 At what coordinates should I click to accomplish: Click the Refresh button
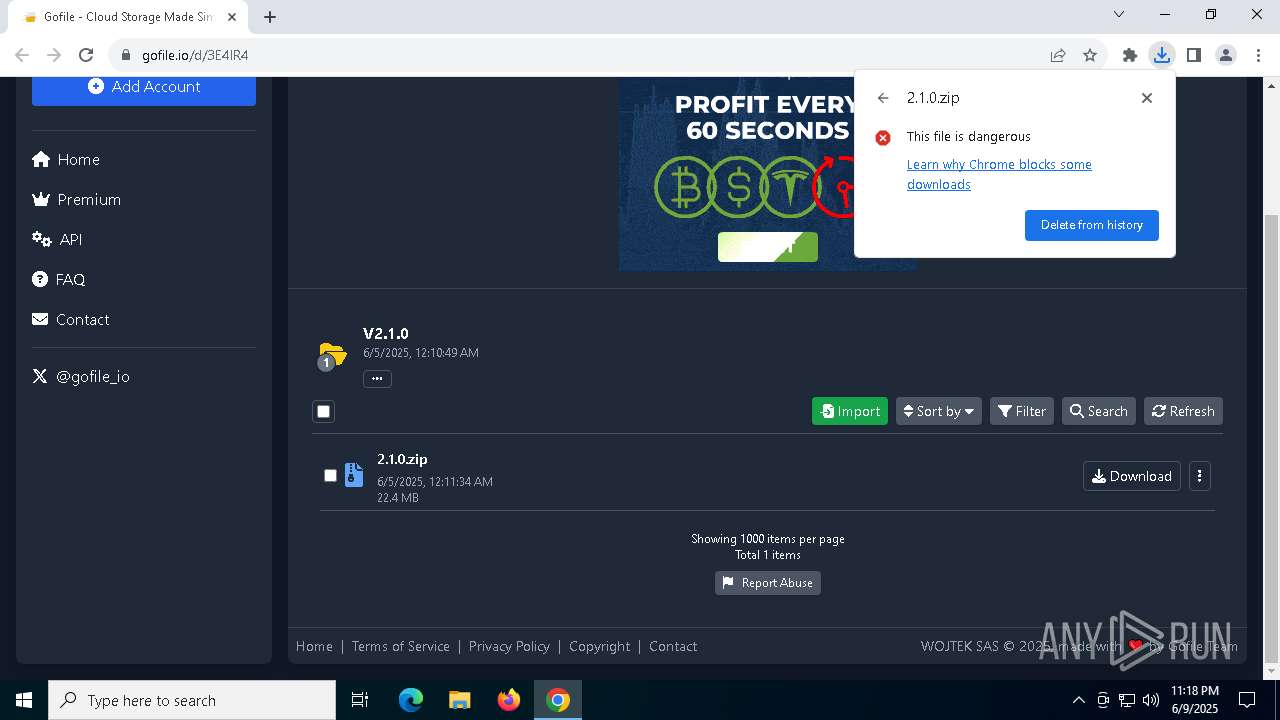[x=1183, y=411]
